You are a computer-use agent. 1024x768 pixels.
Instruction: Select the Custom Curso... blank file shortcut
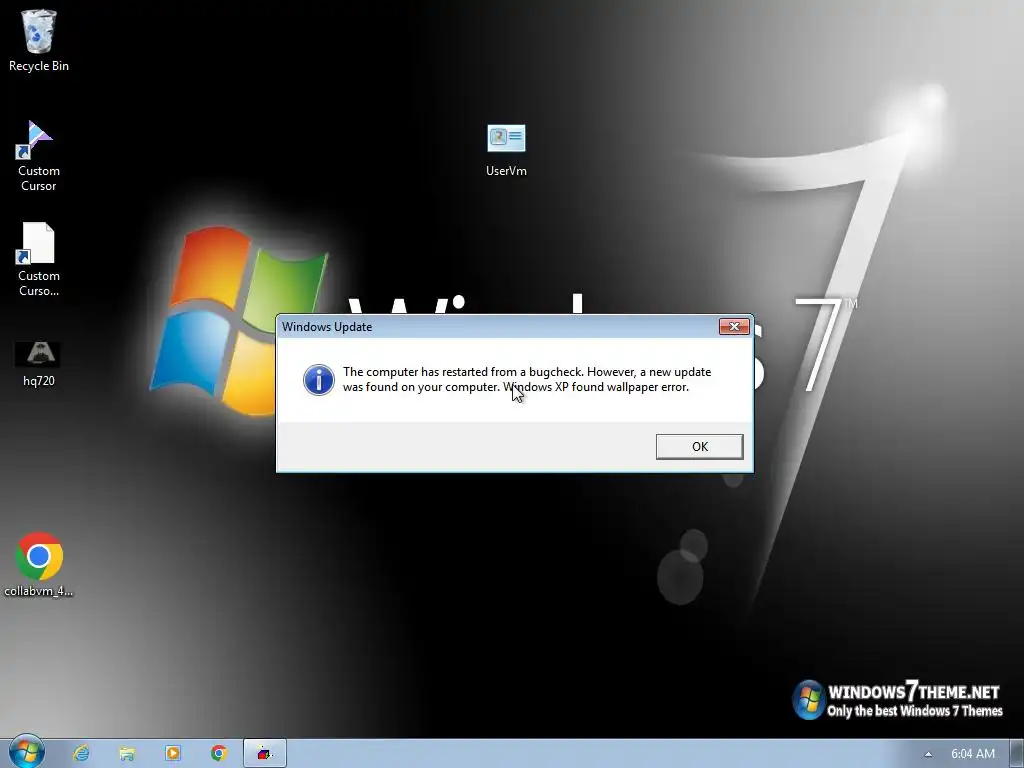39,259
